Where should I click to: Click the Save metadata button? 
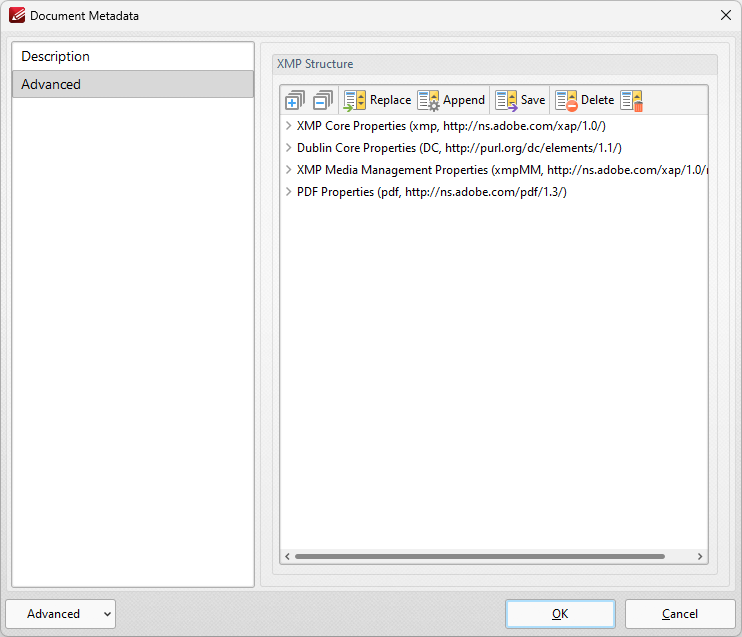point(520,100)
